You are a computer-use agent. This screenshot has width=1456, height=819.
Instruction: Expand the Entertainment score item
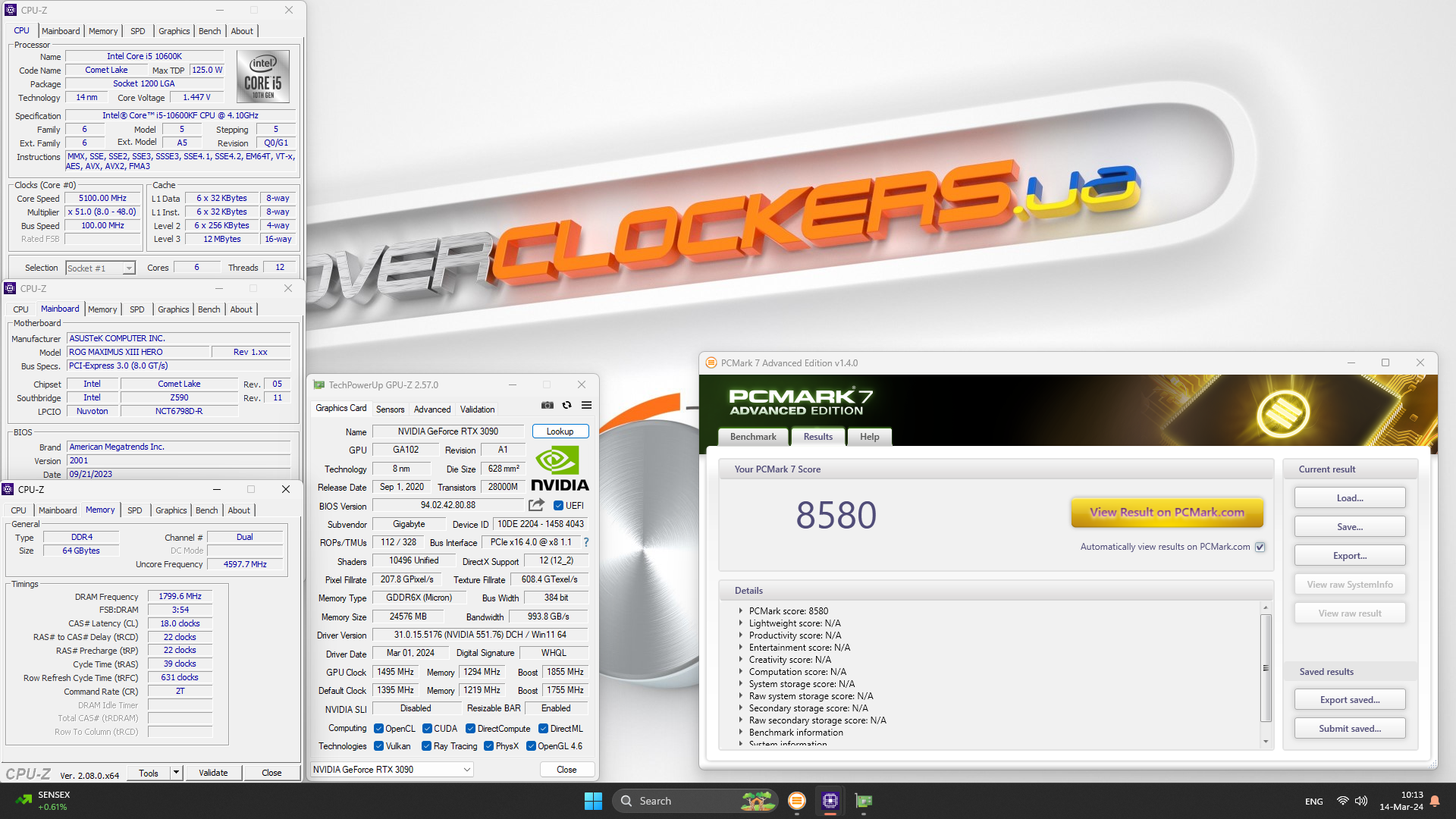[x=741, y=647]
